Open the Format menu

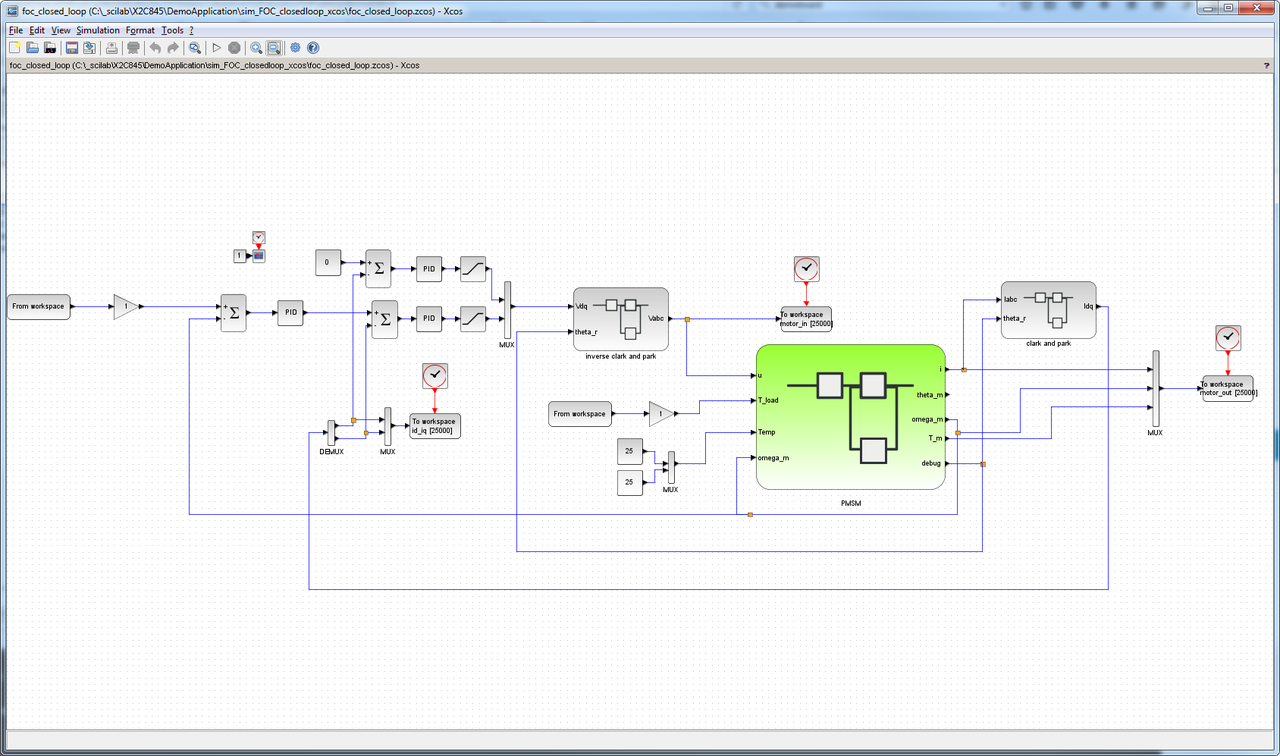coord(140,30)
